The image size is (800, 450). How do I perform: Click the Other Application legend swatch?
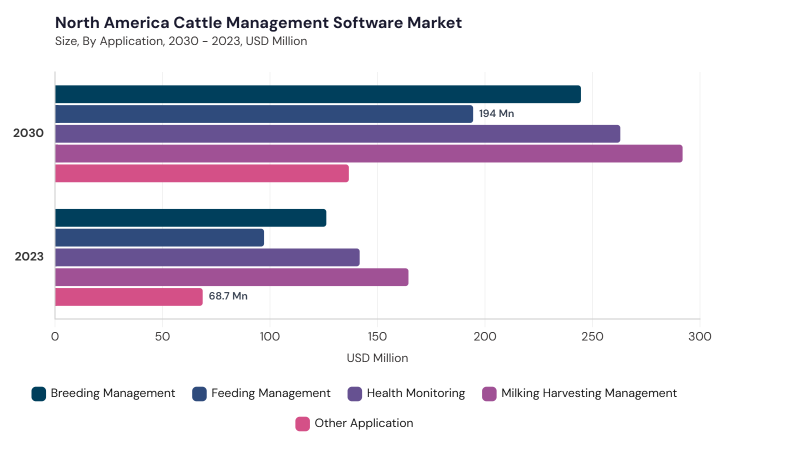pyautogui.click(x=303, y=424)
